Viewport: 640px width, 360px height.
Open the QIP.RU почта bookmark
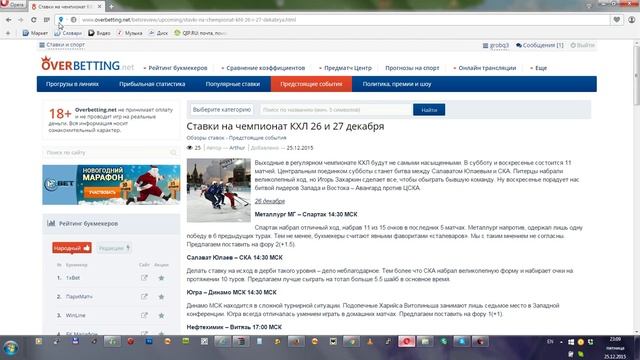200,33
